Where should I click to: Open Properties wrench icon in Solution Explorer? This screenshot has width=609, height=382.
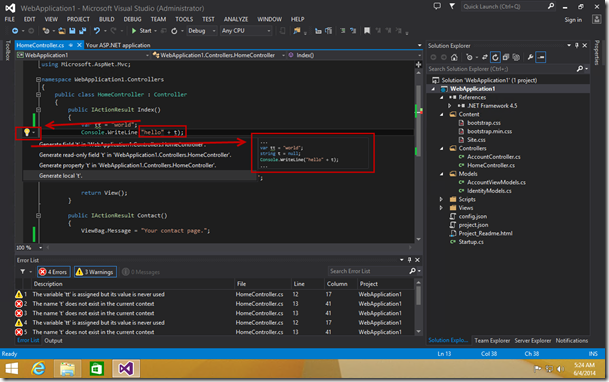pyautogui.click(x=530, y=57)
